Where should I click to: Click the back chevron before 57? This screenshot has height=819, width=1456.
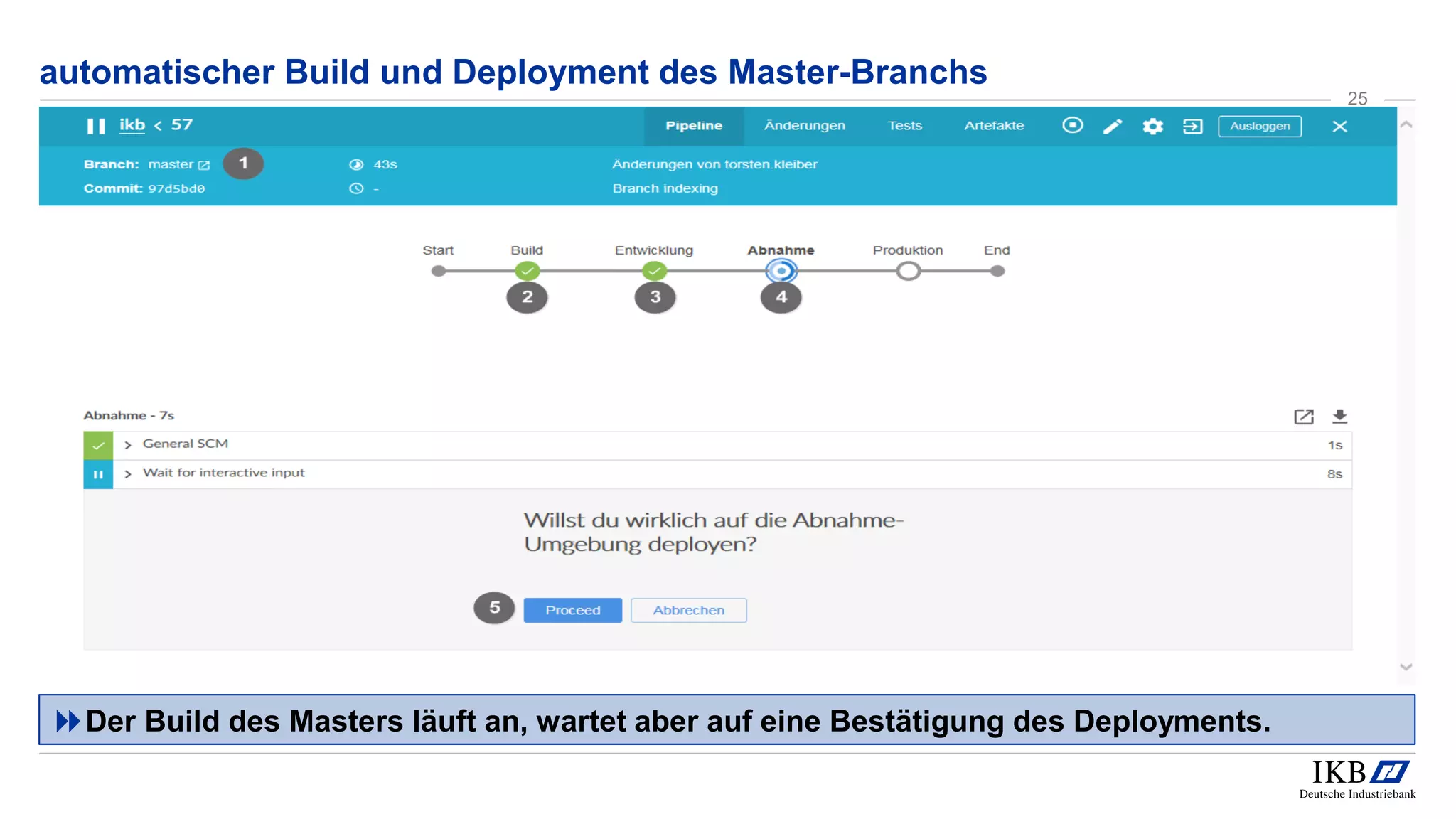[158, 126]
